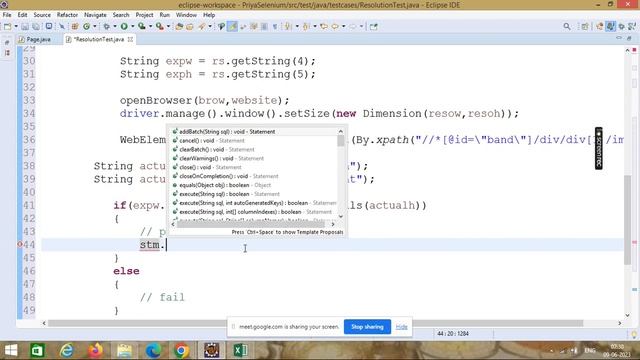Click the Coverage launch icon
Image resolution: width=640 pixels, height=360 pixels.
tap(142, 27)
